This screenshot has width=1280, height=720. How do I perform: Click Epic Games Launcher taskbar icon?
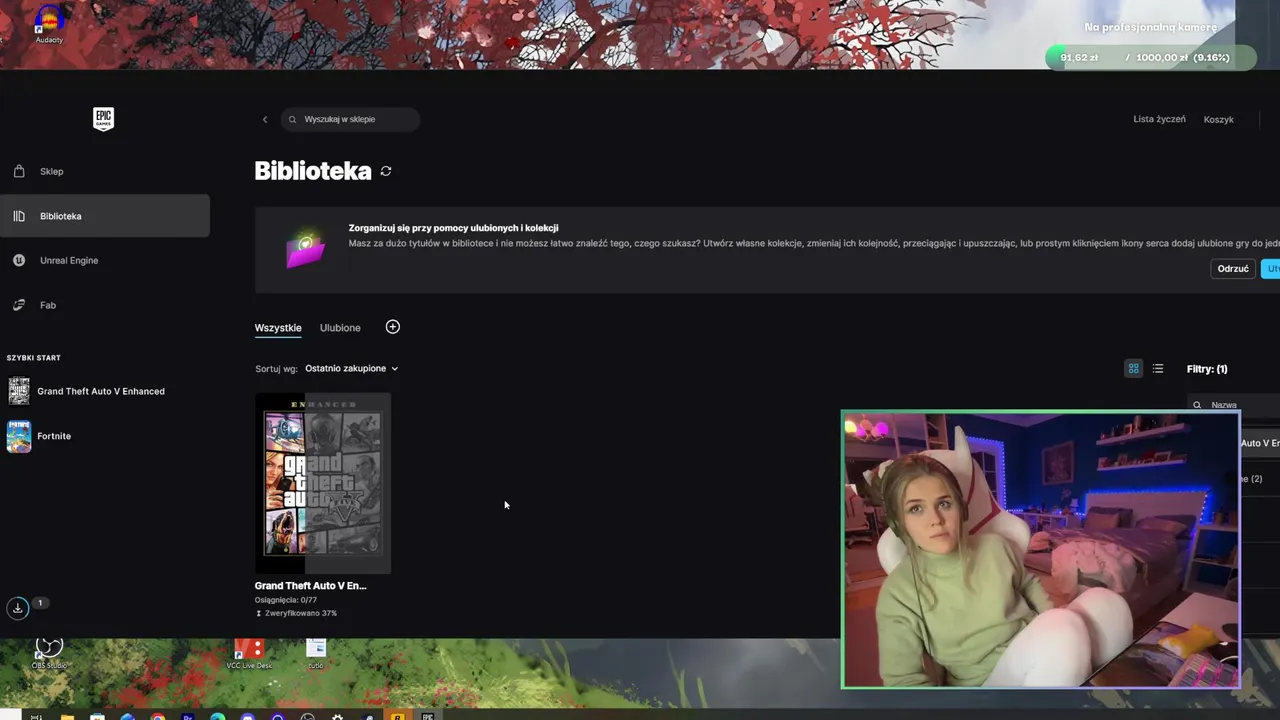427,715
